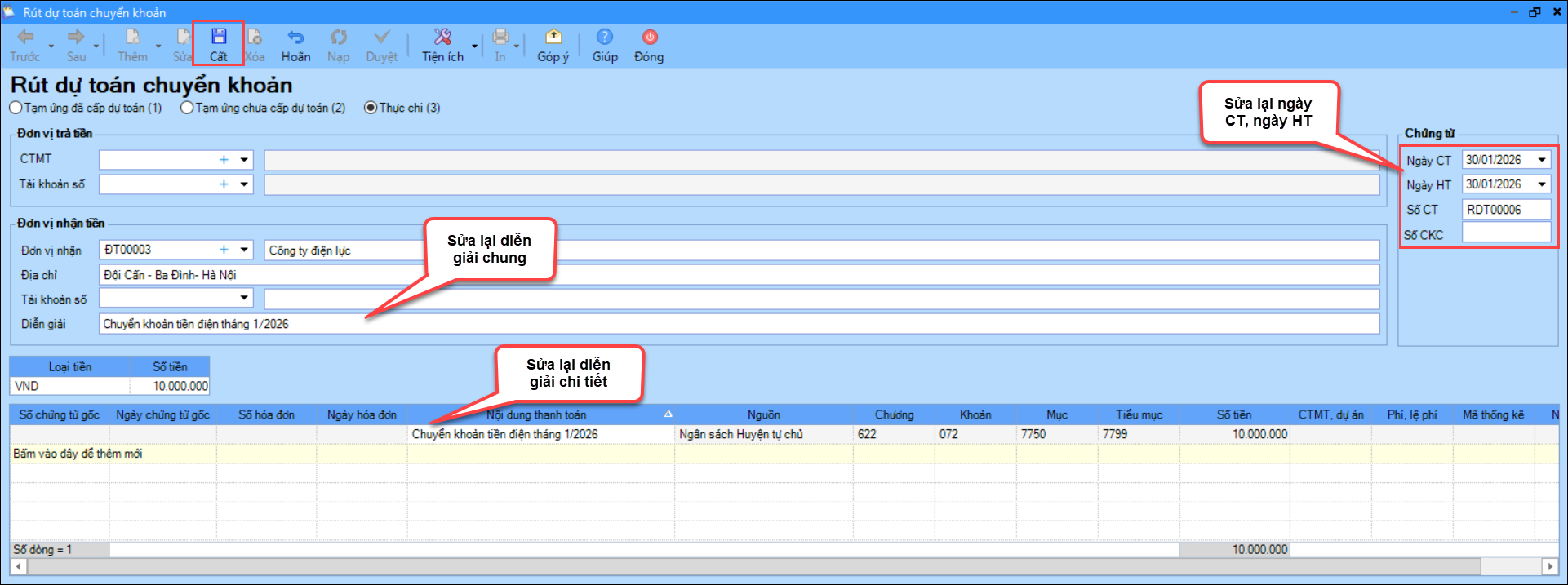Viewport: 1568px width, 585px height.
Task: Click the Số chứng từ gốc column header
Action: pos(60,414)
